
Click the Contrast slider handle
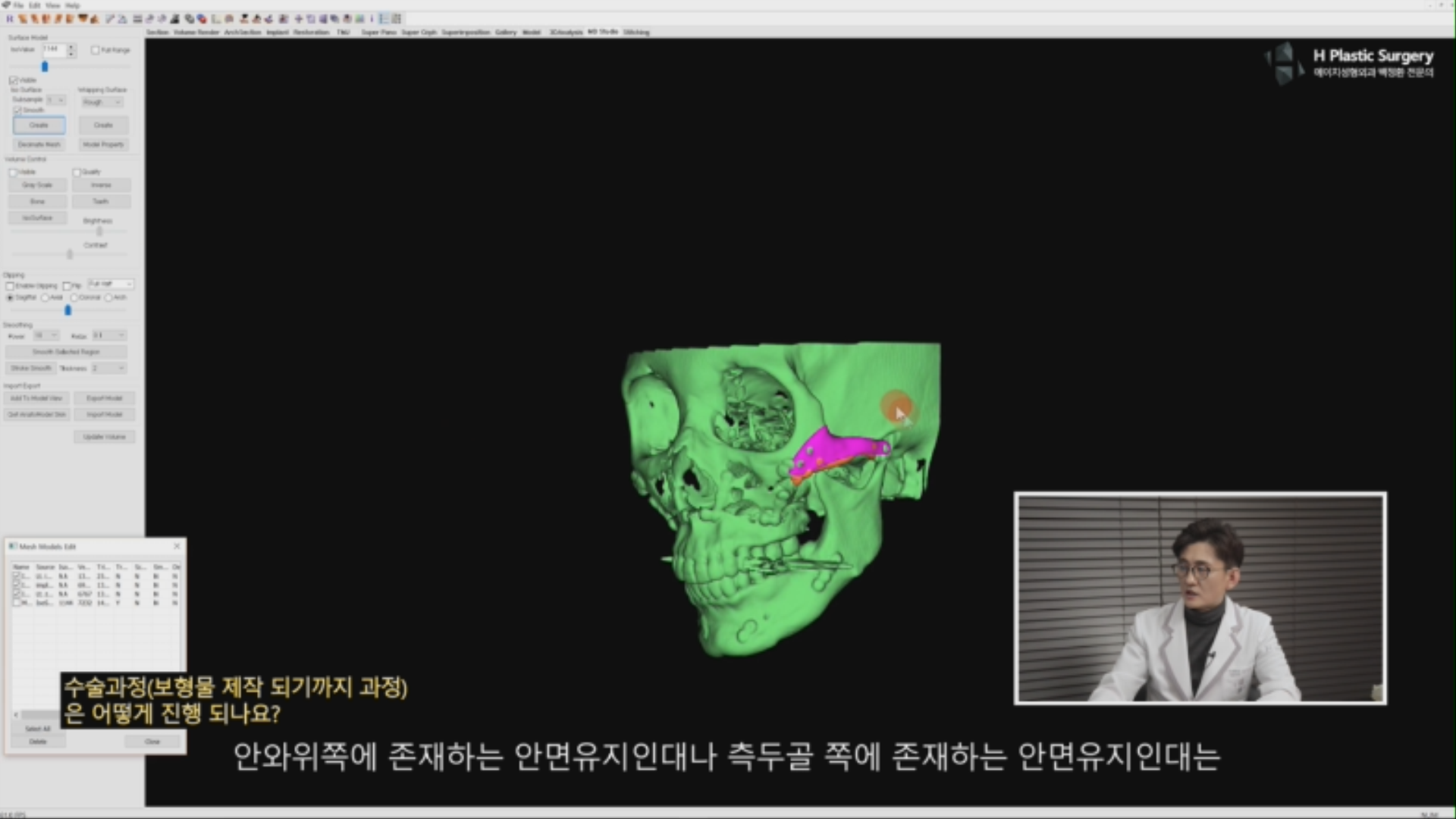pyautogui.click(x=69, y=255)
